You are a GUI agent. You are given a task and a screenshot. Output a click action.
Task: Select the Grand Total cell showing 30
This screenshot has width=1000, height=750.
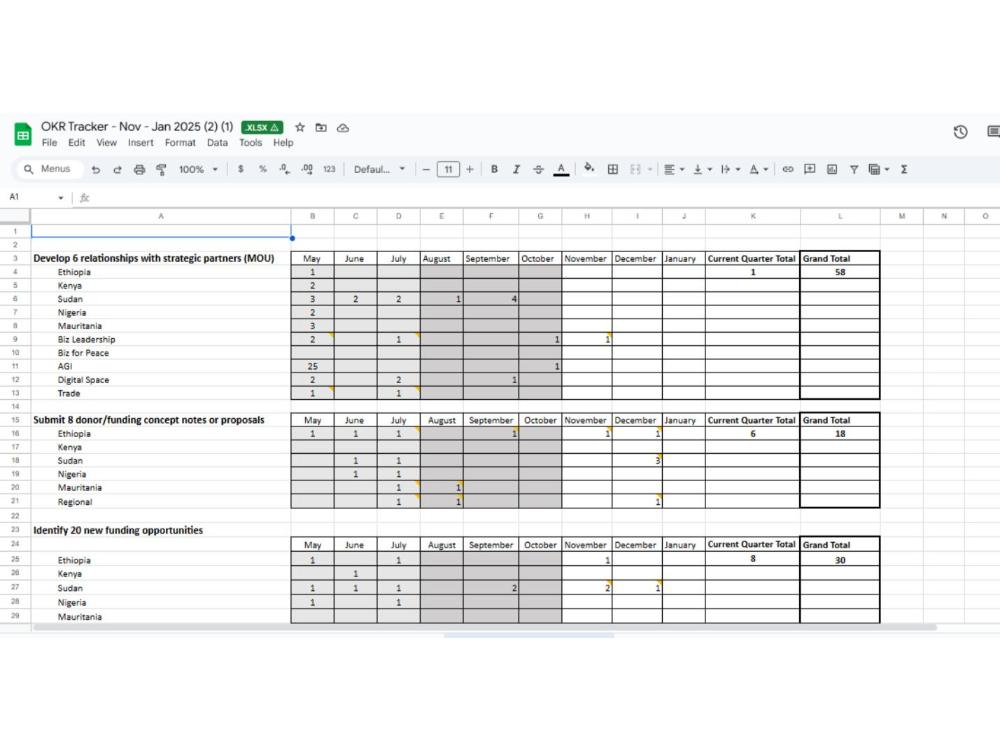pyautogui.click(x=840, y=560)
